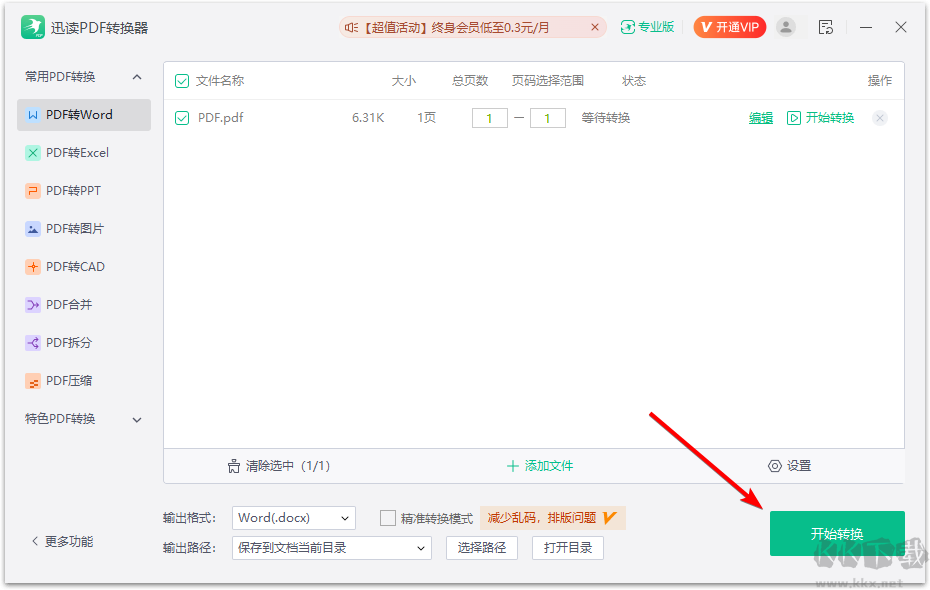
Task: Open the Word(.docx) output format dropdown
Action: click(293, 517)
